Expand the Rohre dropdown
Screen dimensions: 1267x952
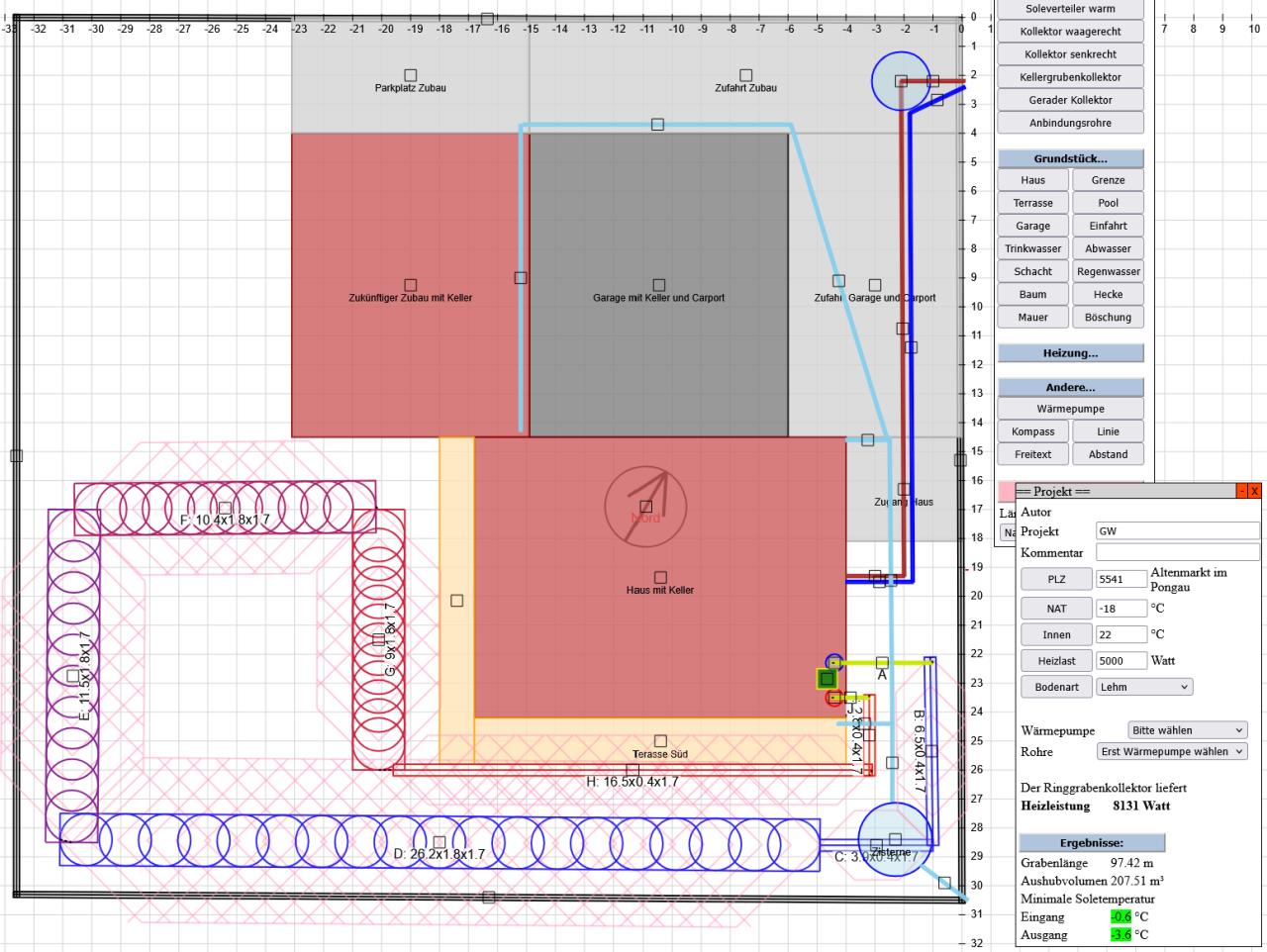click(1172, 752)
